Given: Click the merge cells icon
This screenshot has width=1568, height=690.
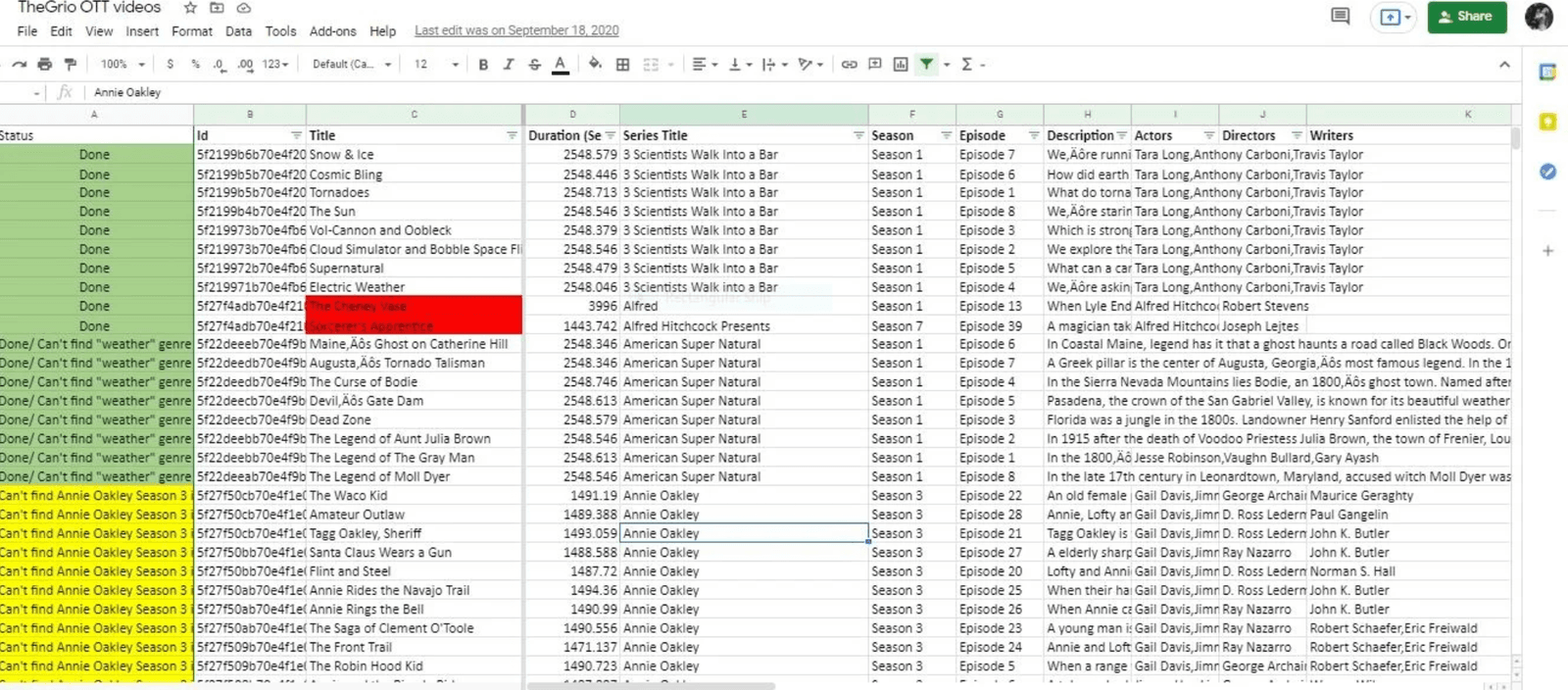Looking at the screenshot, I should coord(651,65).
